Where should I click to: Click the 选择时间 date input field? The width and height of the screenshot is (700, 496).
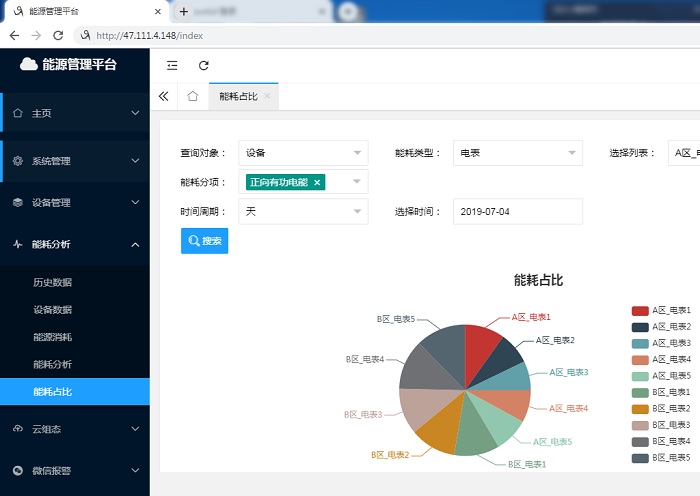click(517, 212)
